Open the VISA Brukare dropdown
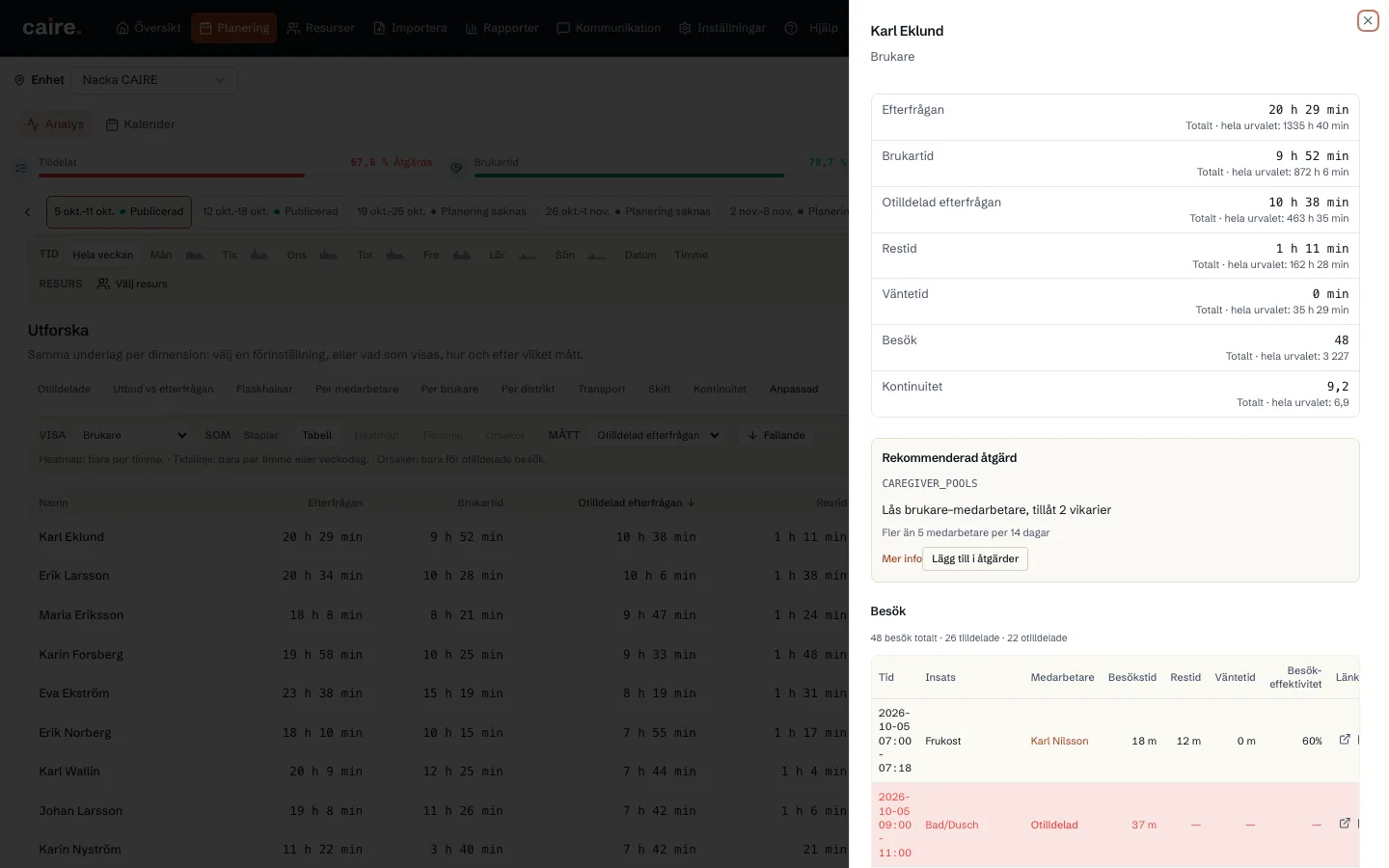 pyautogui.click(x=134, y=435)
